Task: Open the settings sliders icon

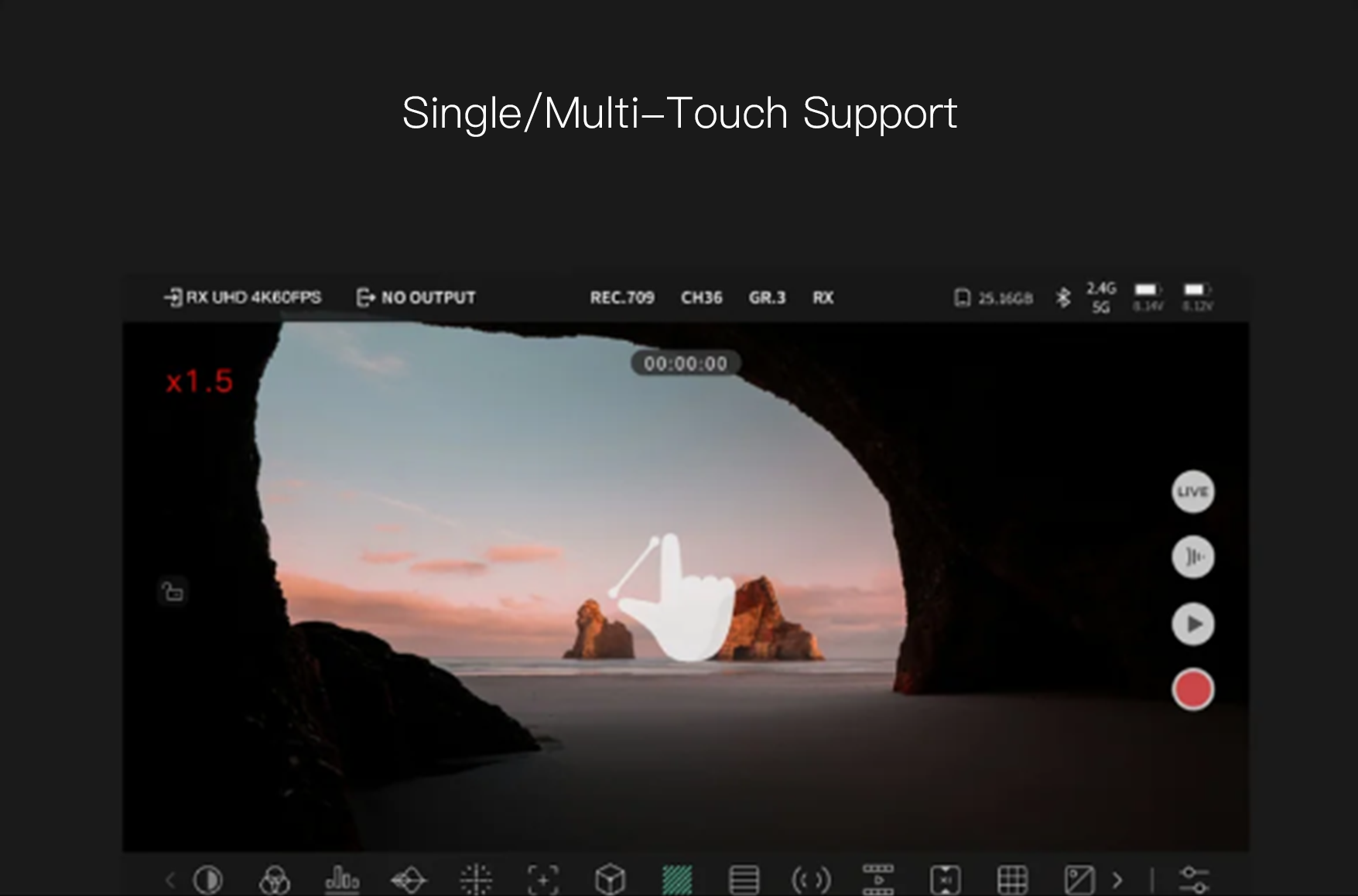Action: point(1193,880)
